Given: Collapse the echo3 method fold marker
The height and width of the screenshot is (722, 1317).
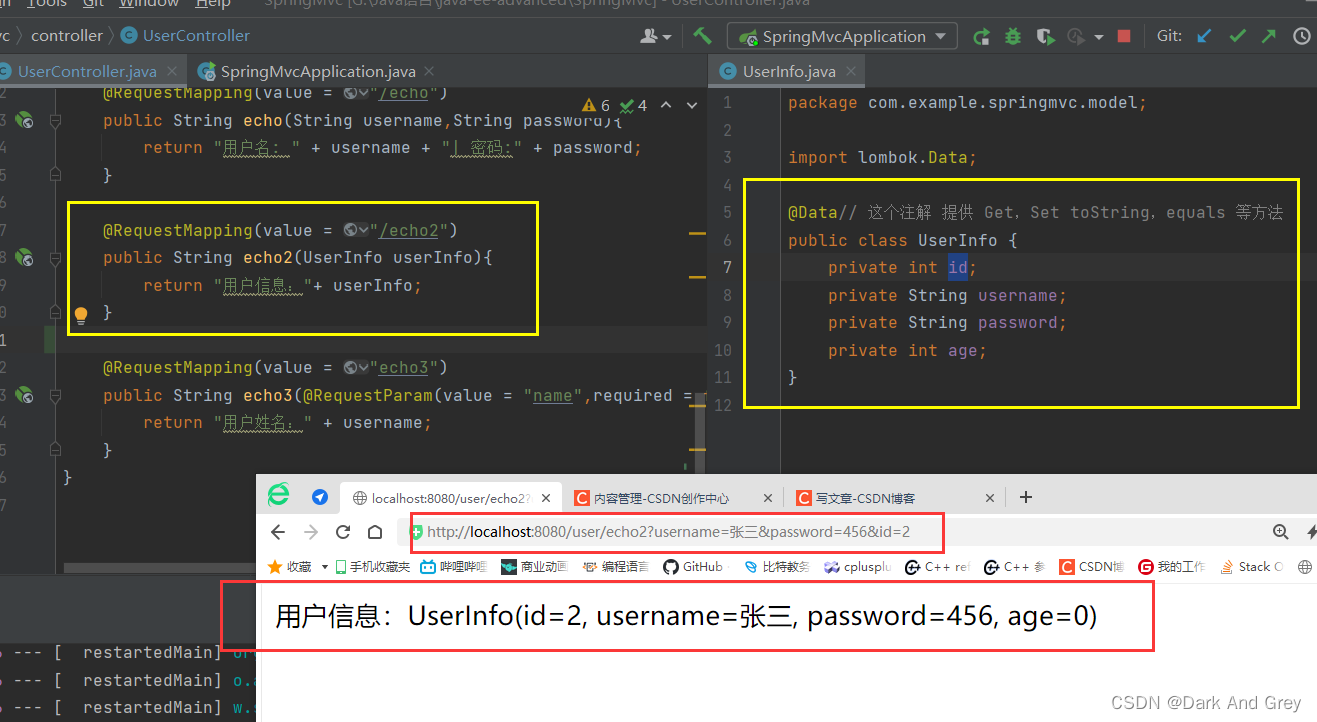Looking at the screenshot, I should [x=55, y=395].
